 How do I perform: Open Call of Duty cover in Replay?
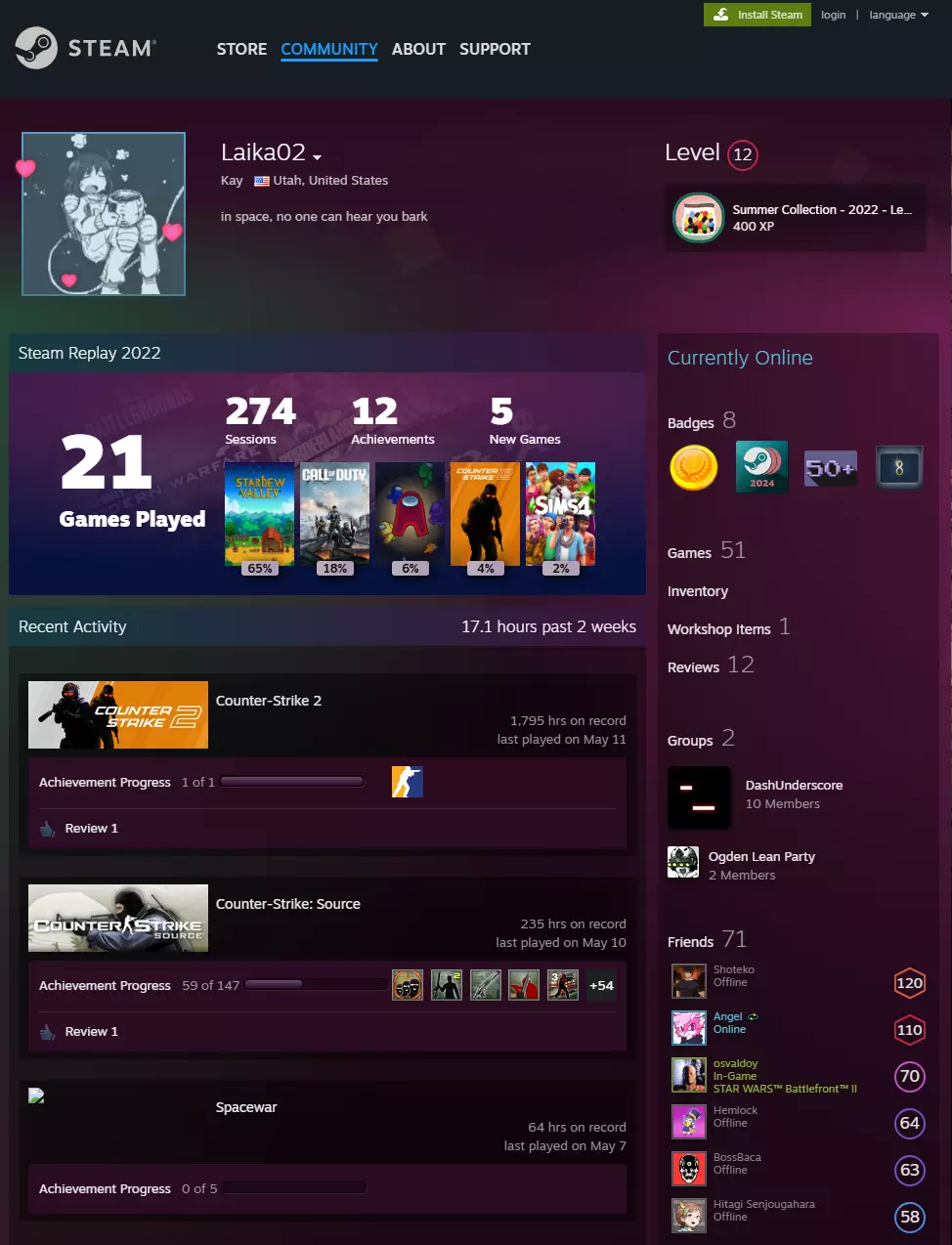click(335, 514)
